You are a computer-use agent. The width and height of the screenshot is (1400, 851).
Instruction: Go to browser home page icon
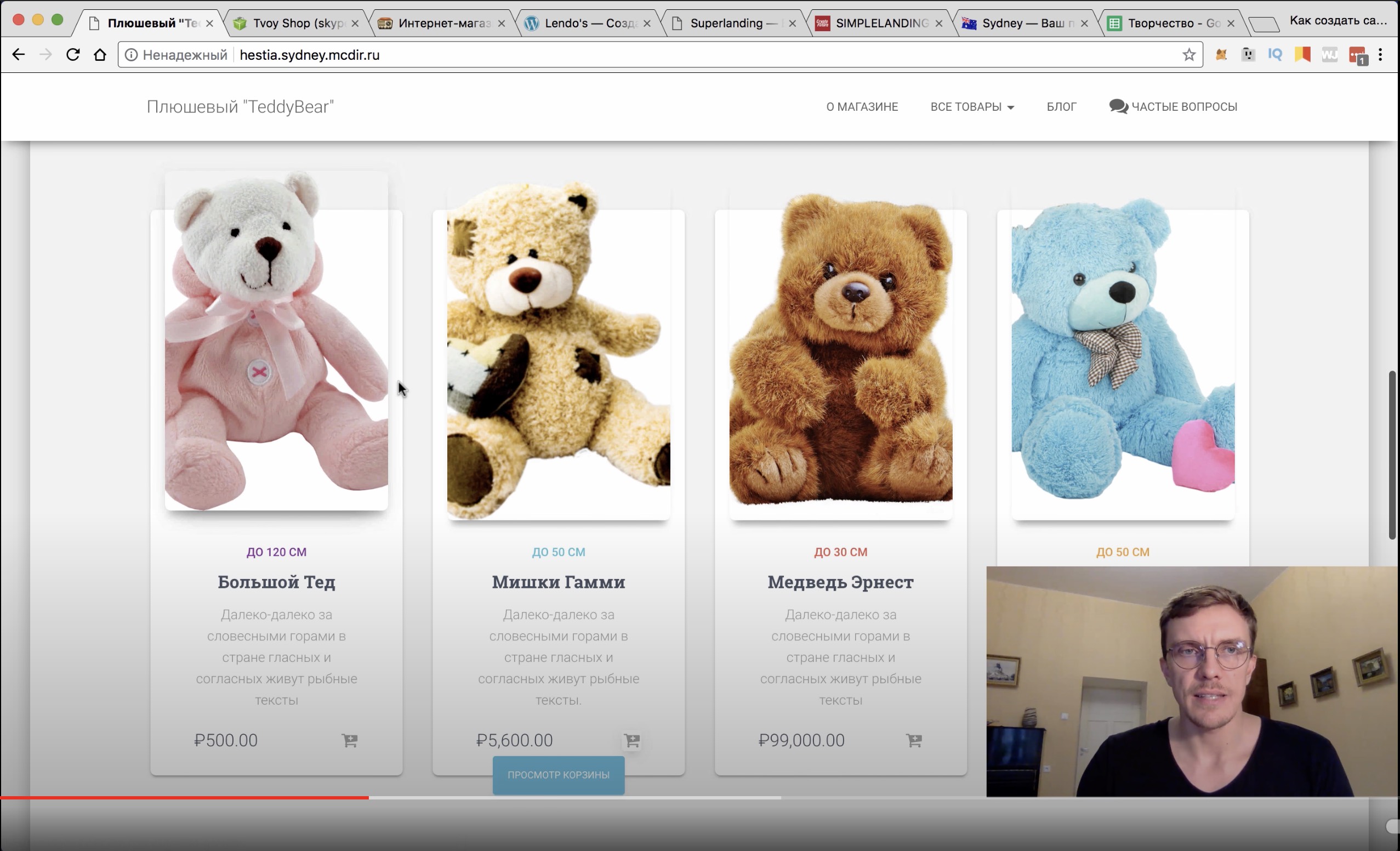100,55
